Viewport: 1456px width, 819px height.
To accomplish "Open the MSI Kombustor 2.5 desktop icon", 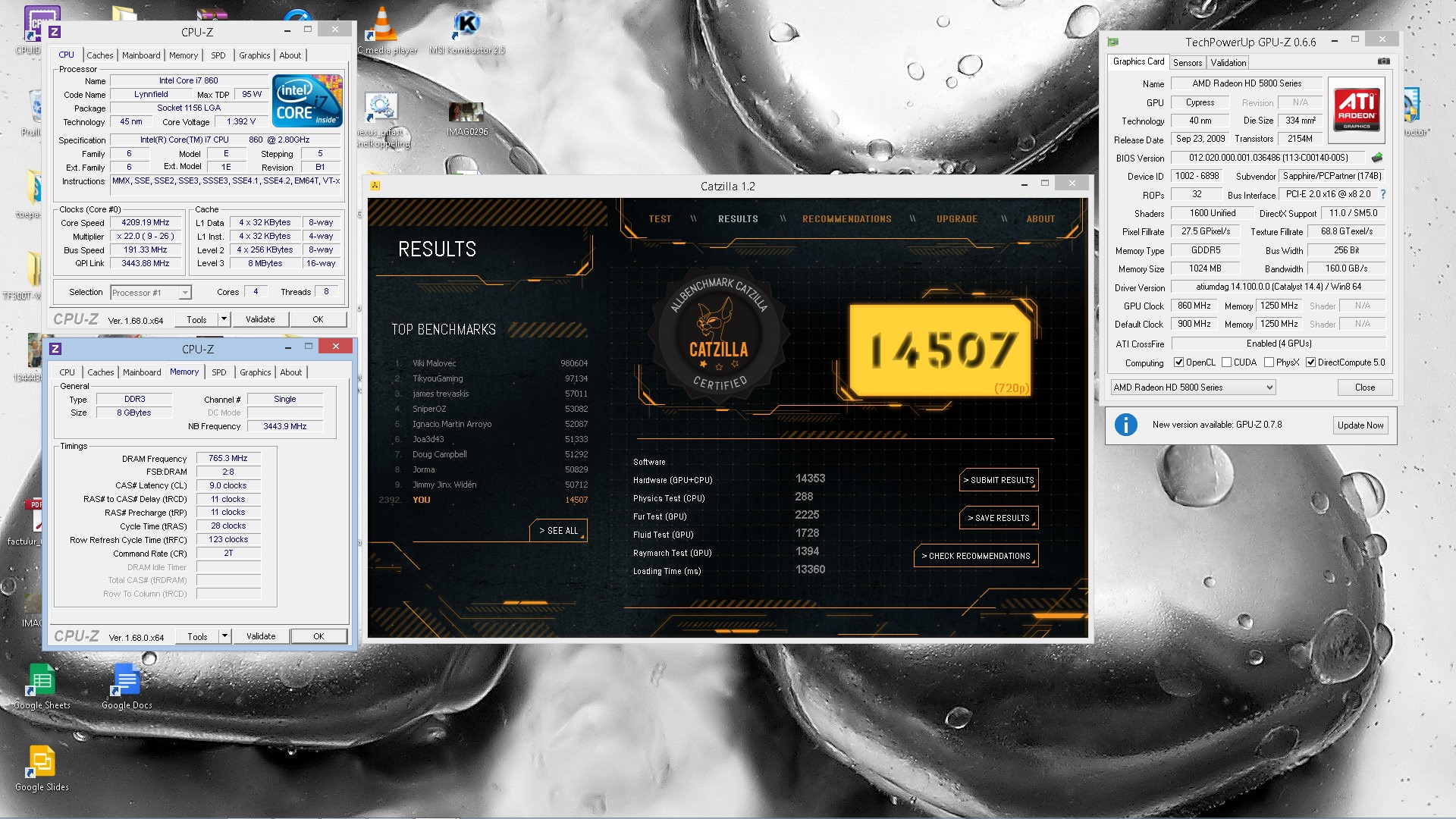I will coord(467,30).
